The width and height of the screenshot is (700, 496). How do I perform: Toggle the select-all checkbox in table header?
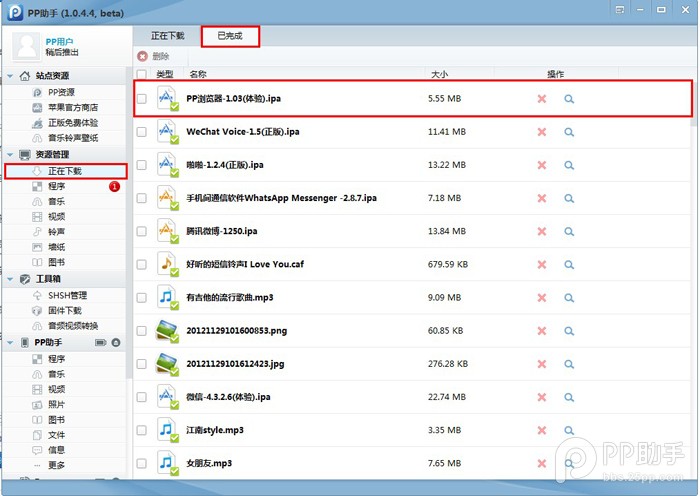click(141, 74)
